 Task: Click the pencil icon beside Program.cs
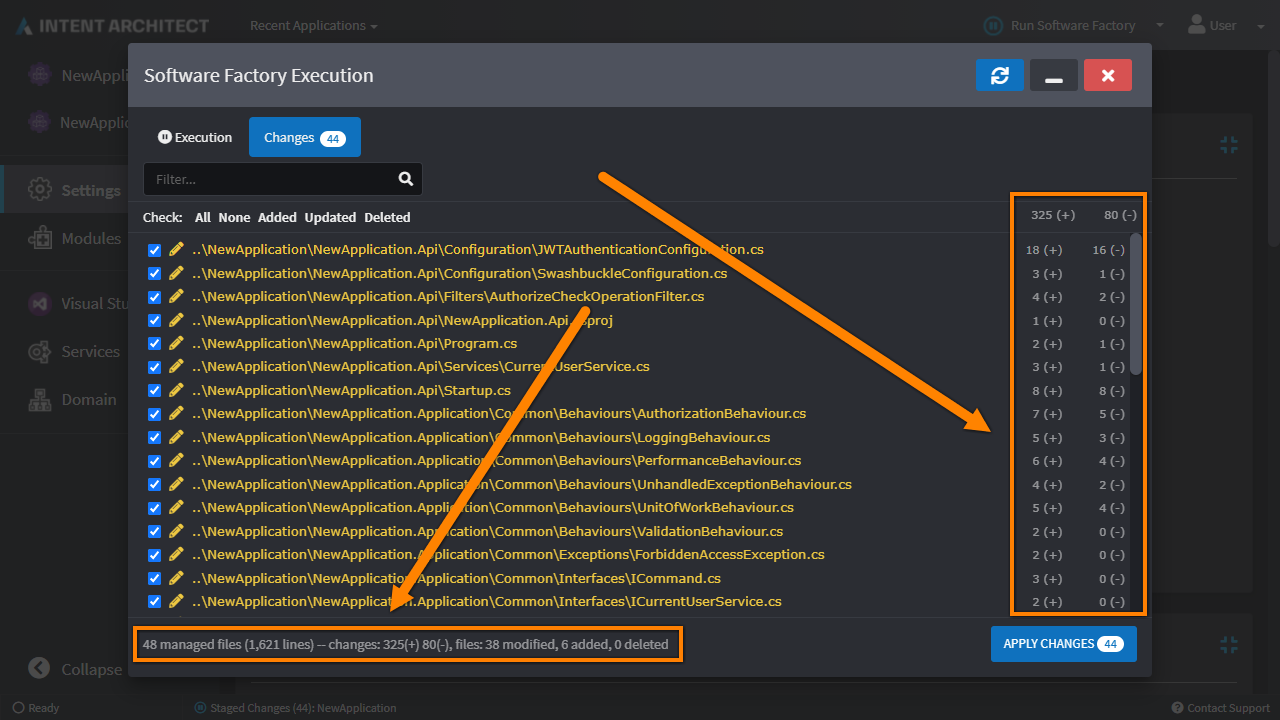point(176,343)
